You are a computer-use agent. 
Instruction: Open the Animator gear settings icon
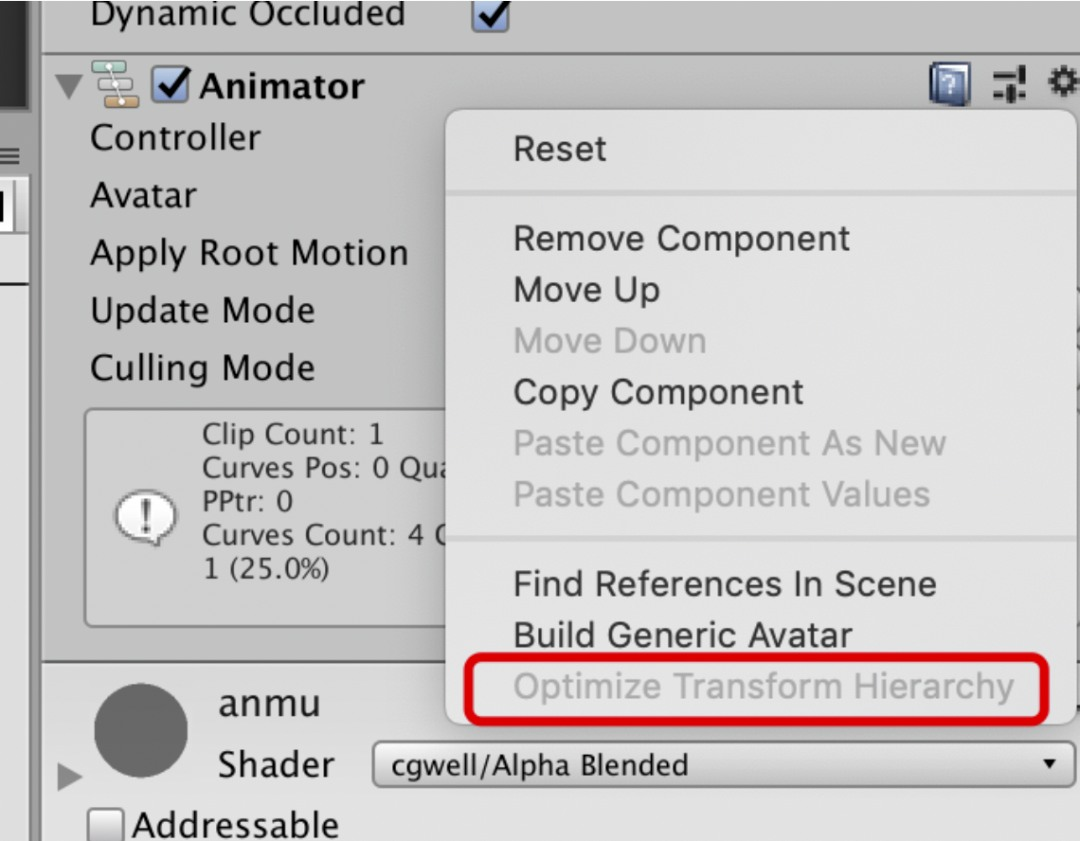(1063, 83)
